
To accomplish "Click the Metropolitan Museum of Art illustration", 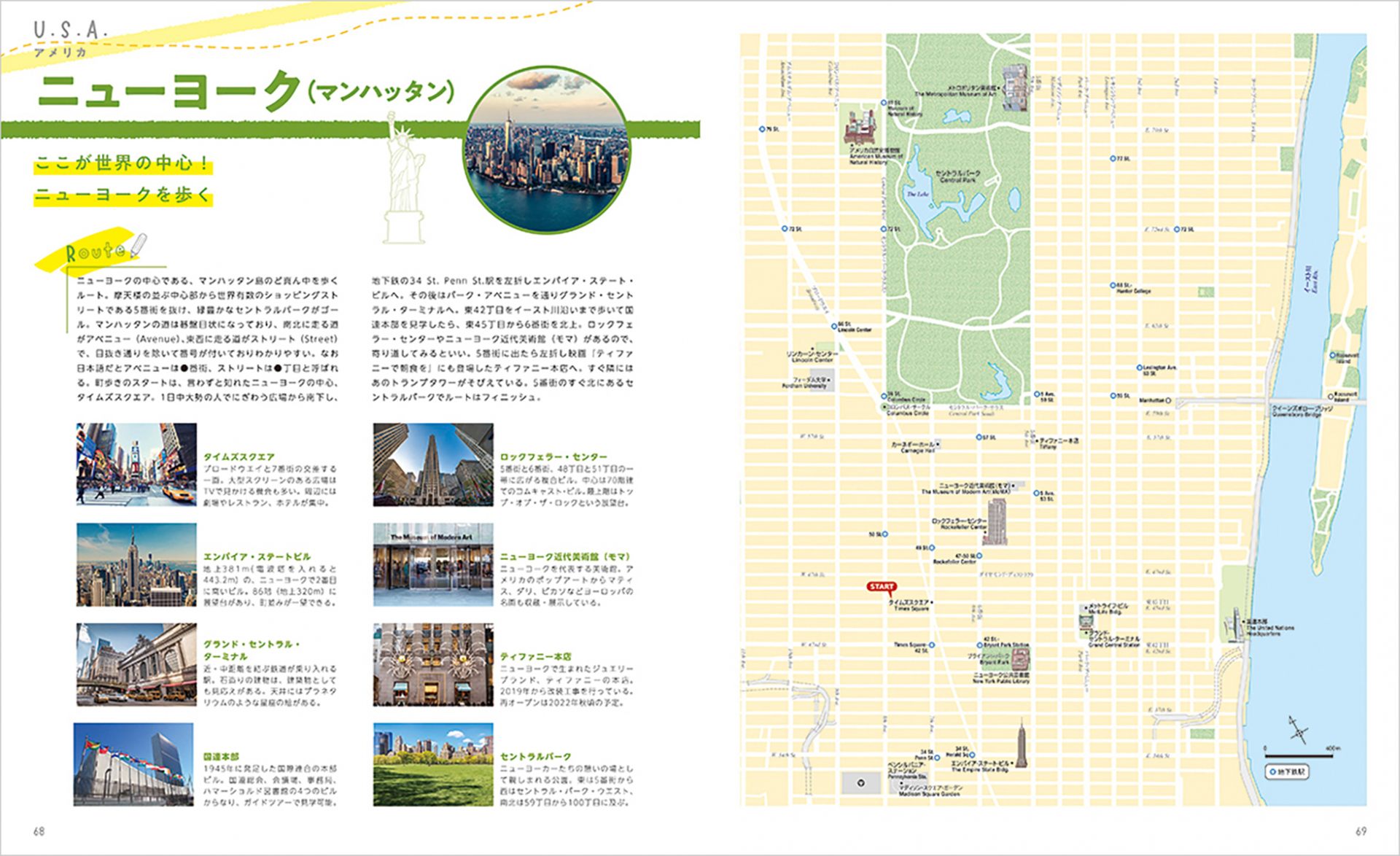I will pyautogui.click(x=1014, y=87).
